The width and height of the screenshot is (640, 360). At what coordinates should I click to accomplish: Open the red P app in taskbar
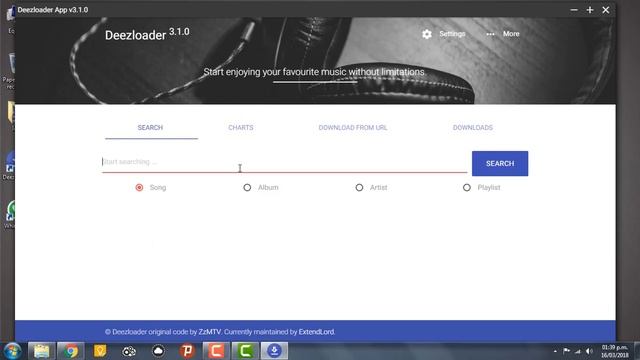coord(187,351)
